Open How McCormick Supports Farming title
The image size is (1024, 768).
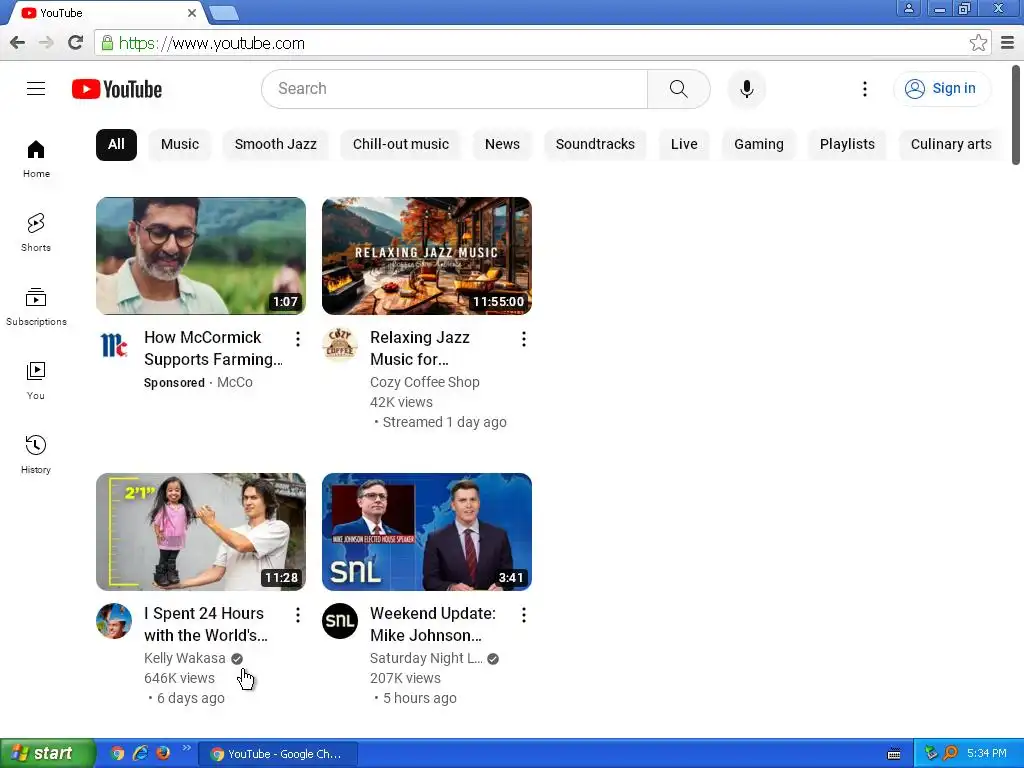(x=213, y=348)
